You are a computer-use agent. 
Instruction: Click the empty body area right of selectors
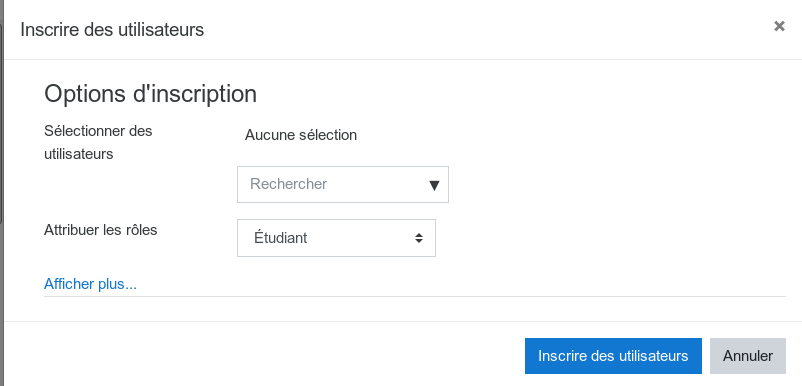coord(614,205)
